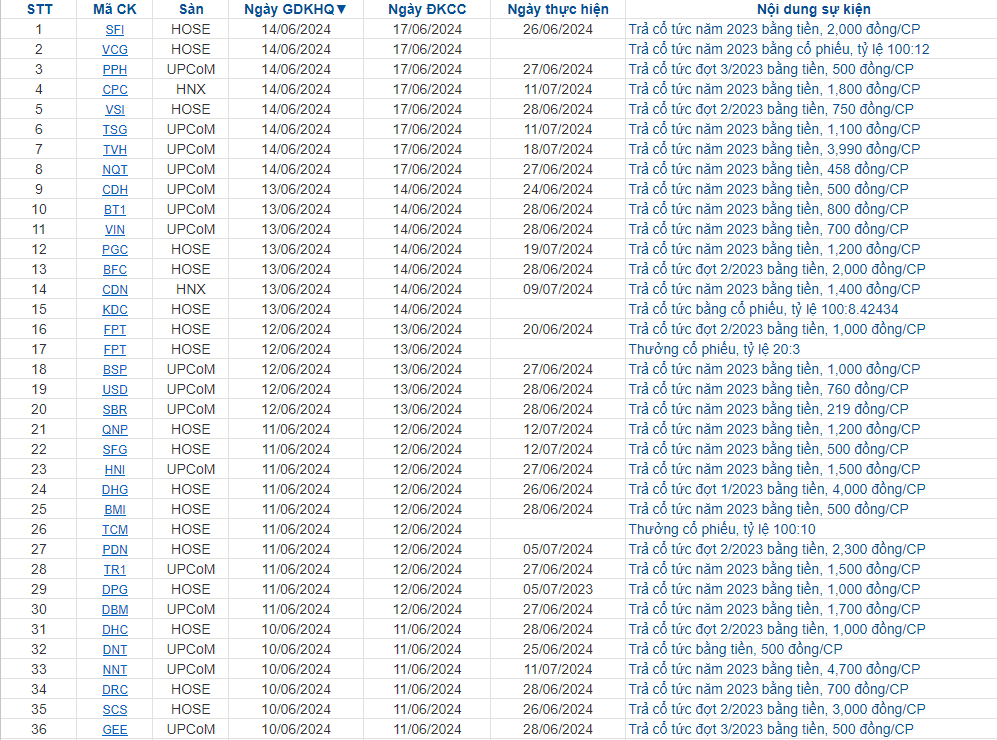
Task: Click the Sàn column header
Action: [x=191, y=10]
